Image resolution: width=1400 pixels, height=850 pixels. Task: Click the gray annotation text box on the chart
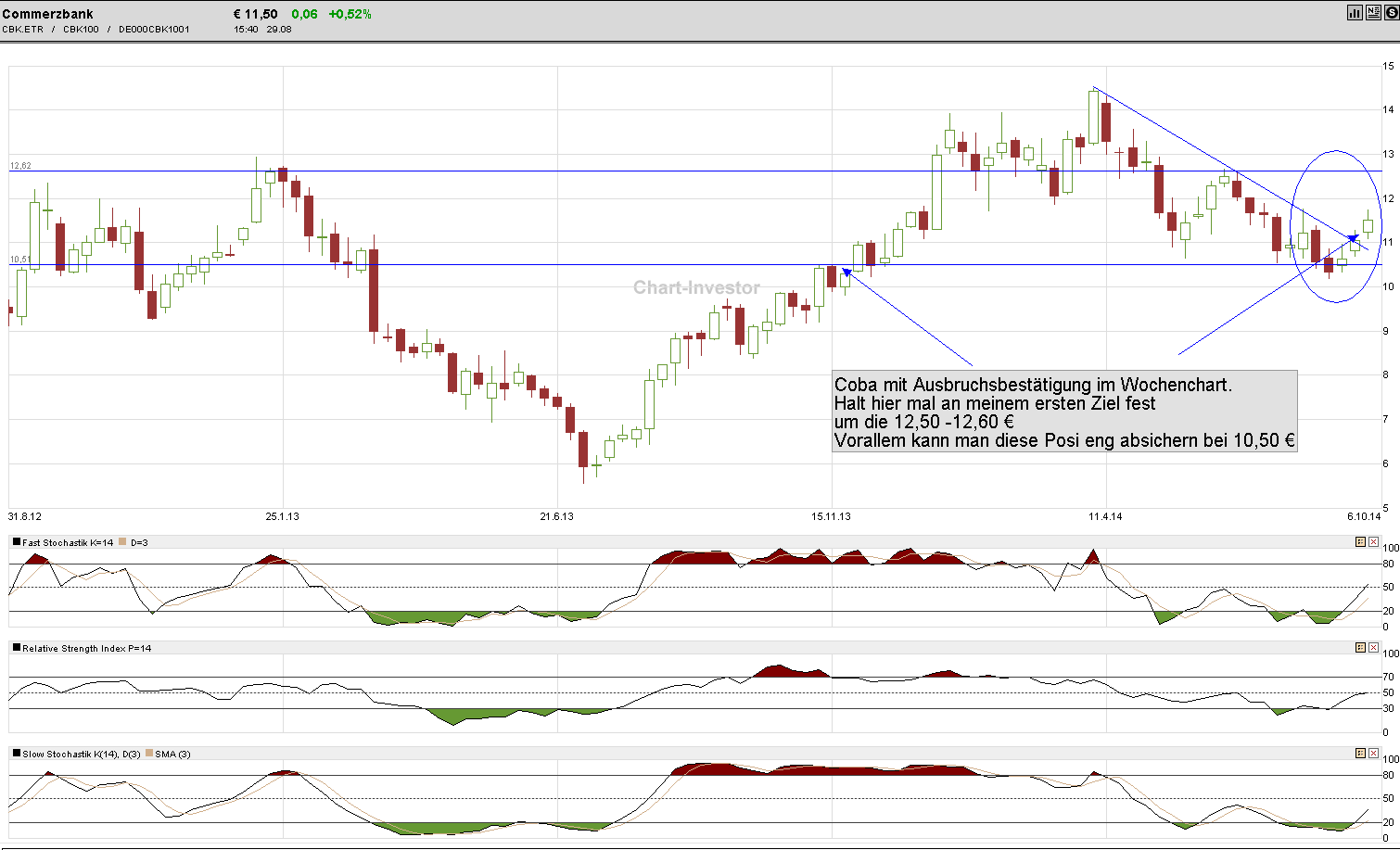1063,412
